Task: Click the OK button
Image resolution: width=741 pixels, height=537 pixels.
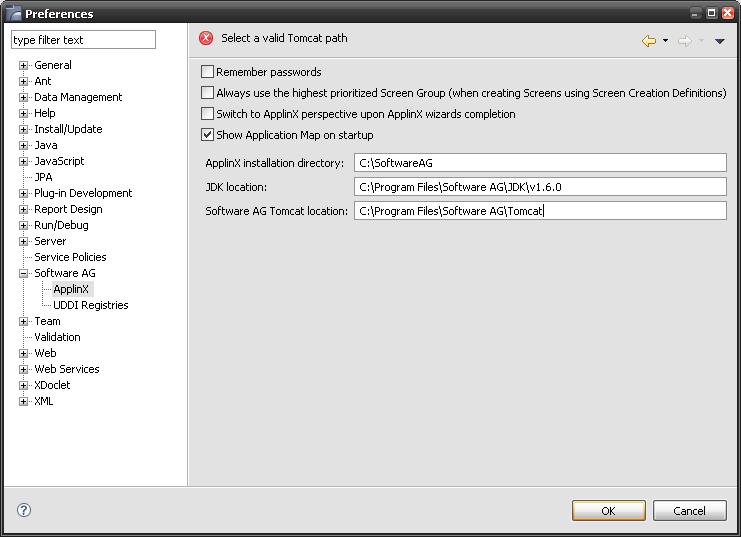Action: coord(609,511)
